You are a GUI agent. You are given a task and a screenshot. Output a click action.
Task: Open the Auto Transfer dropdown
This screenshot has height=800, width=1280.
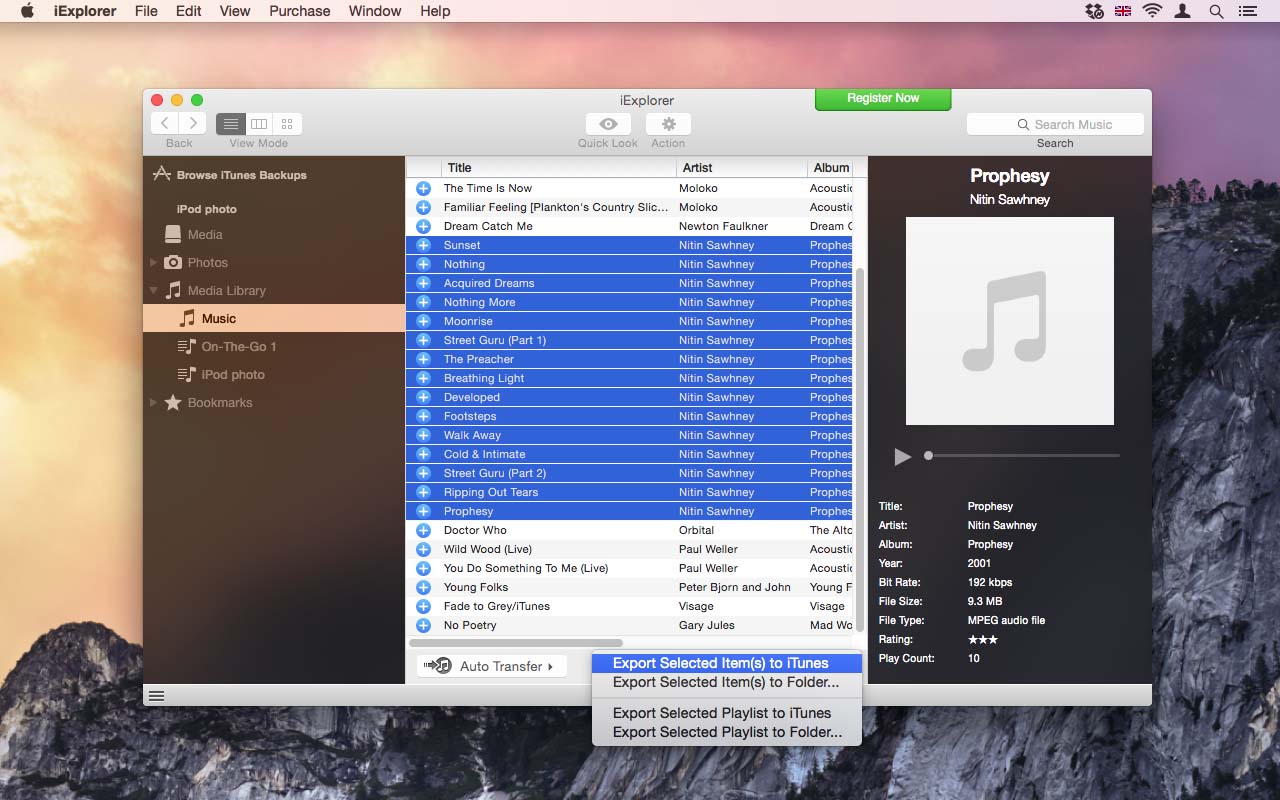tap(492, 666)
